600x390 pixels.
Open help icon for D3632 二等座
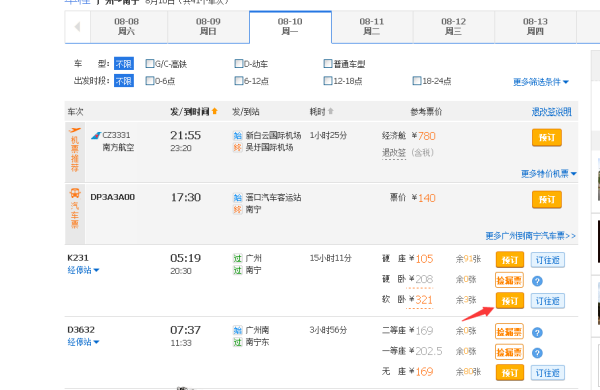537,333
